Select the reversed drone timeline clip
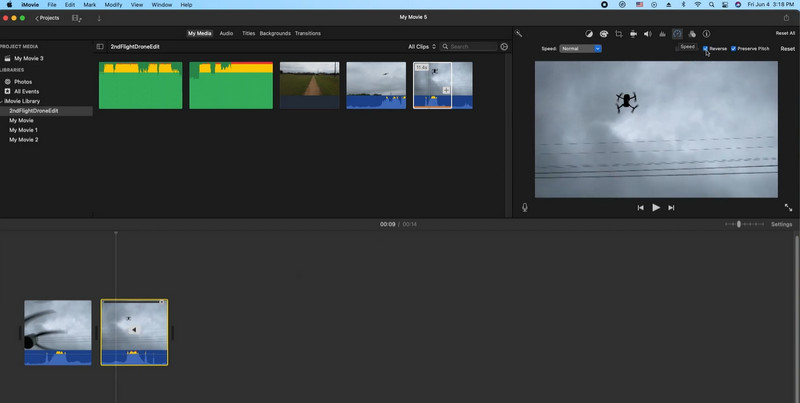Screen dimensions: 800x403 click(x=134, y=333)
